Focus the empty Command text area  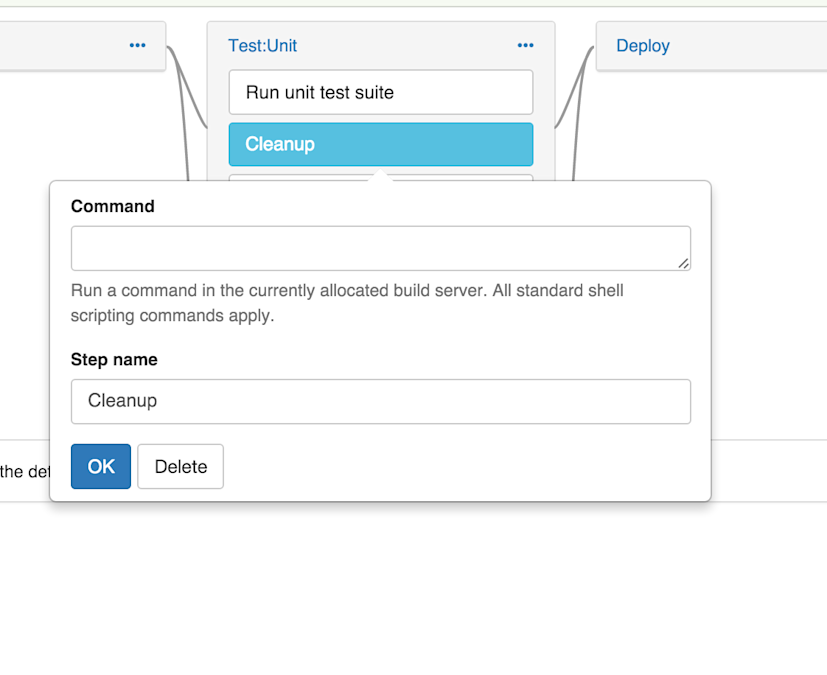click(x=380, y=247)
